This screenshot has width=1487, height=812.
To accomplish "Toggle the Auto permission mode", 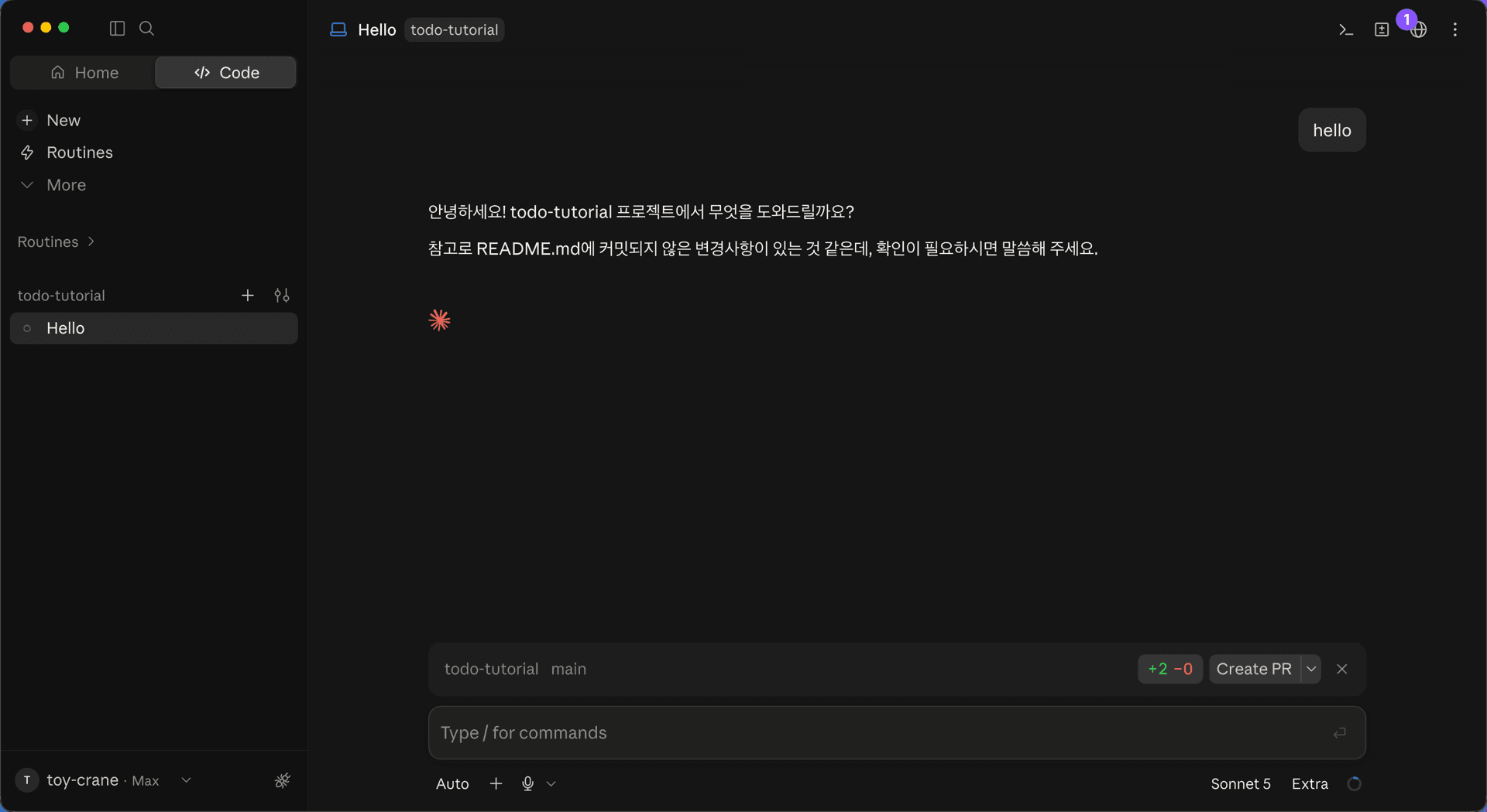I will (x=452, y=784).
